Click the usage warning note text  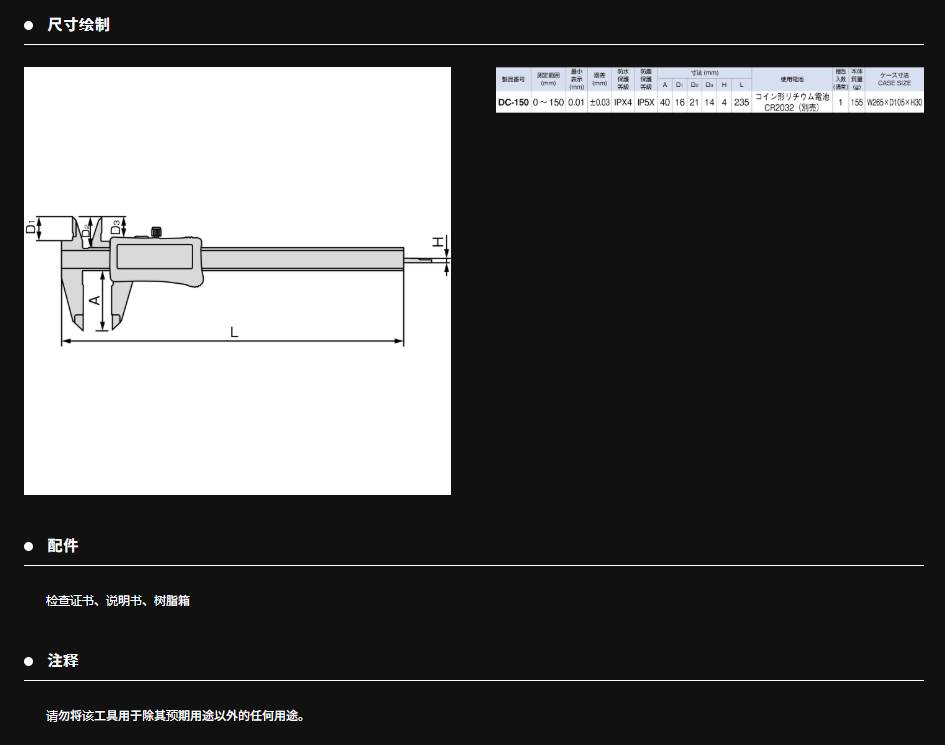coord(175,716)
